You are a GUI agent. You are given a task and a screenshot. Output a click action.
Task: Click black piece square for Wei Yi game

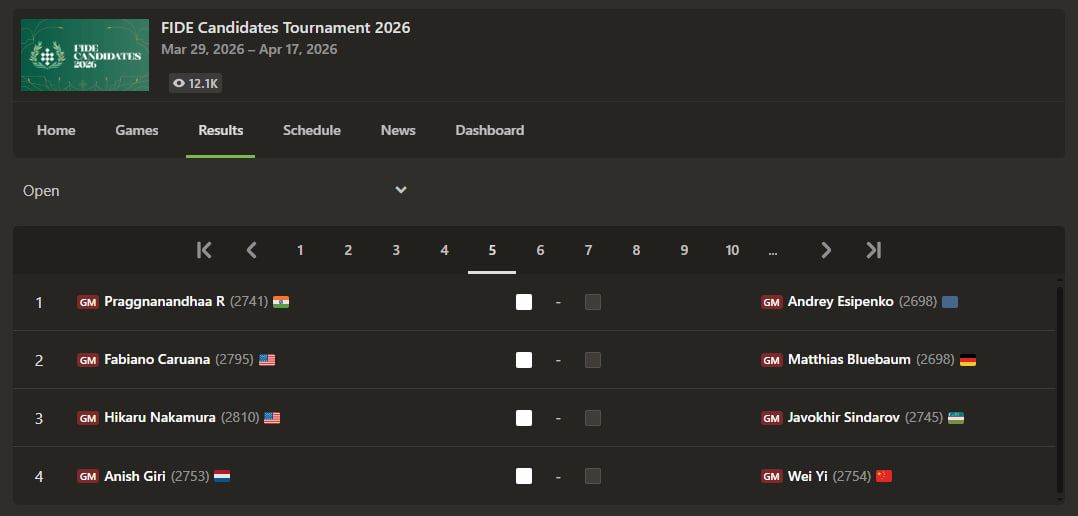point(593,476)
